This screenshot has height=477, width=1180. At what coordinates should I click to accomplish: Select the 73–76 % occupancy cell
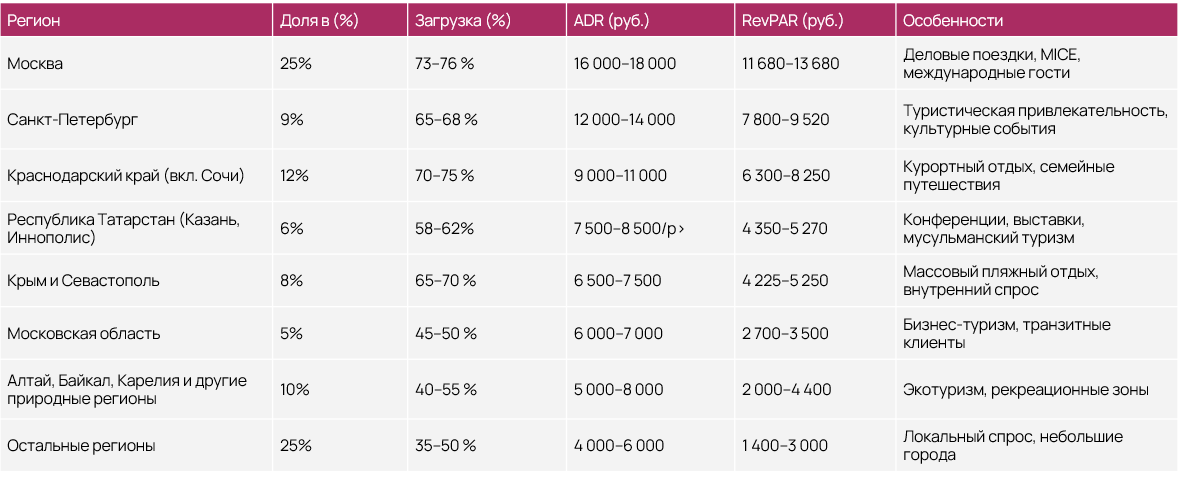click(445, 63)
